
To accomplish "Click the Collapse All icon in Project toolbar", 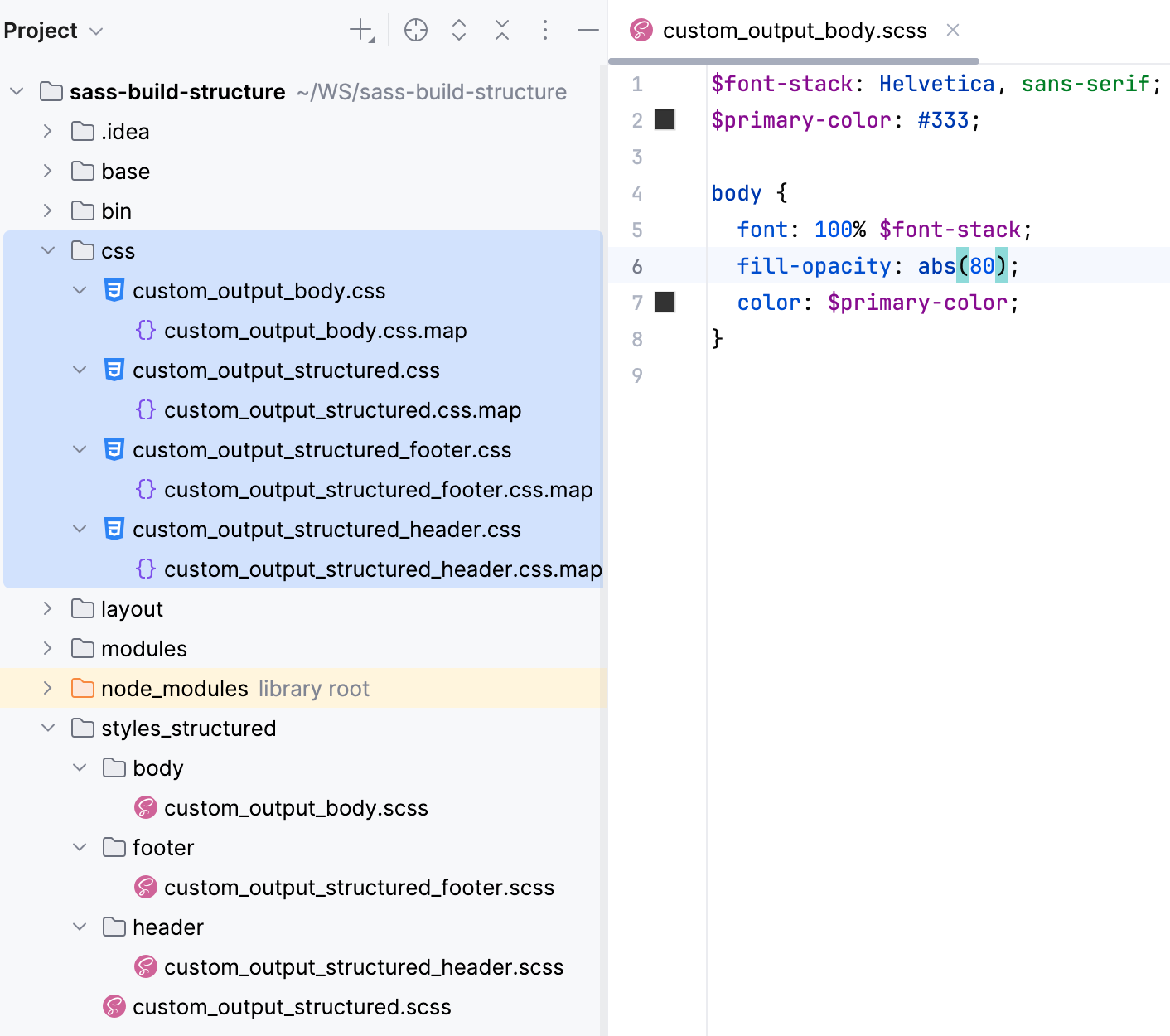I will [x=501, y=30].
